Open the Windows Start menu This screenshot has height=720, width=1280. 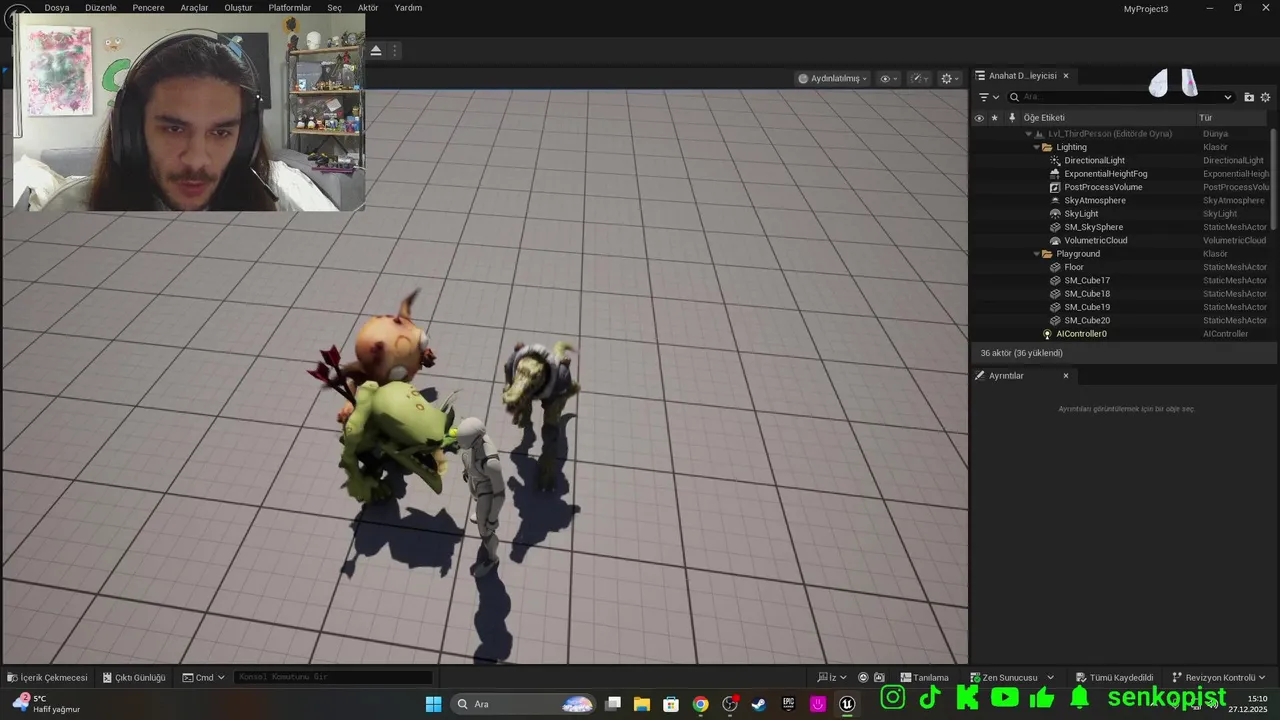(433, 704)
